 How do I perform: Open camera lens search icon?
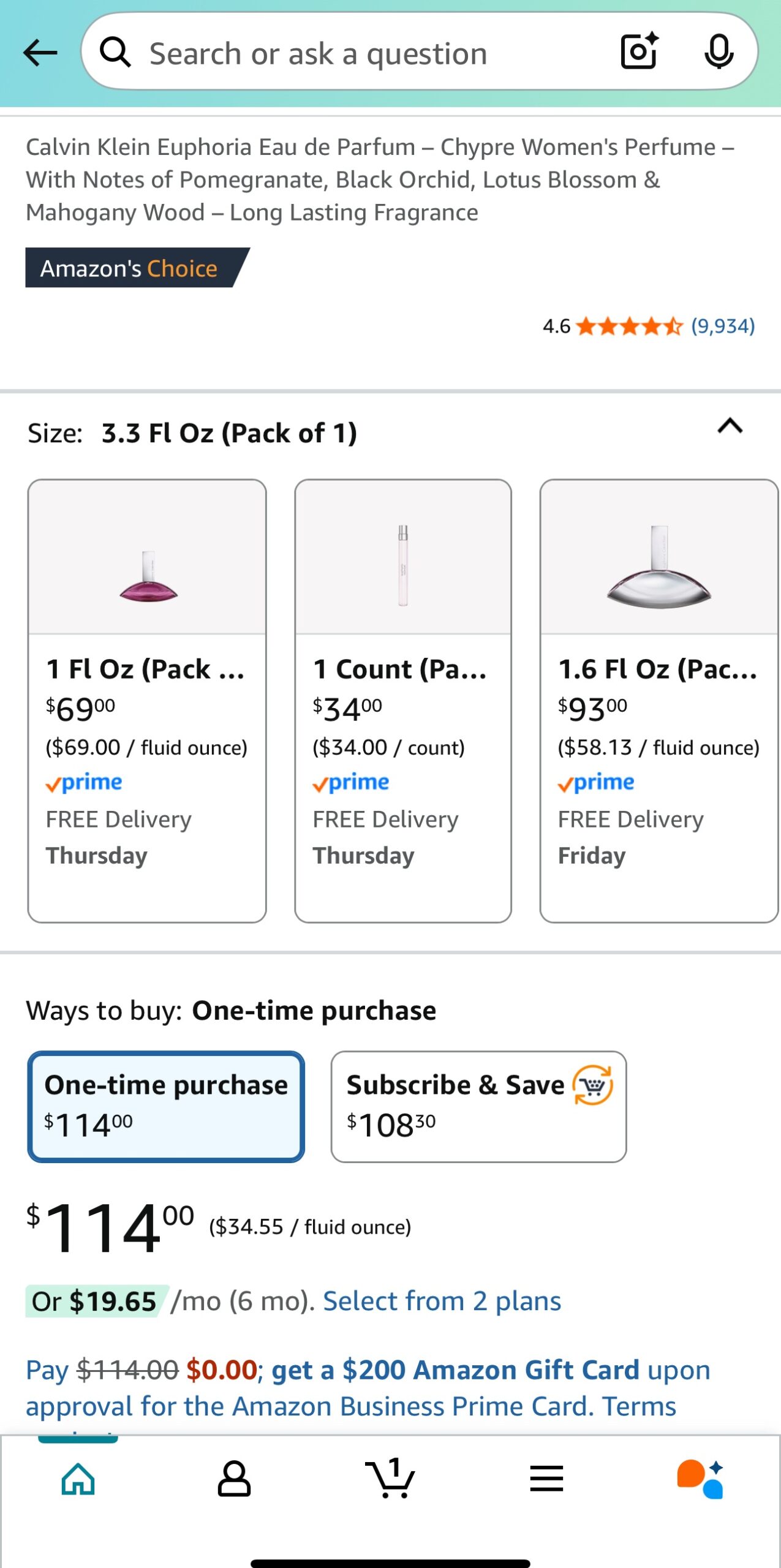[640, 51]
